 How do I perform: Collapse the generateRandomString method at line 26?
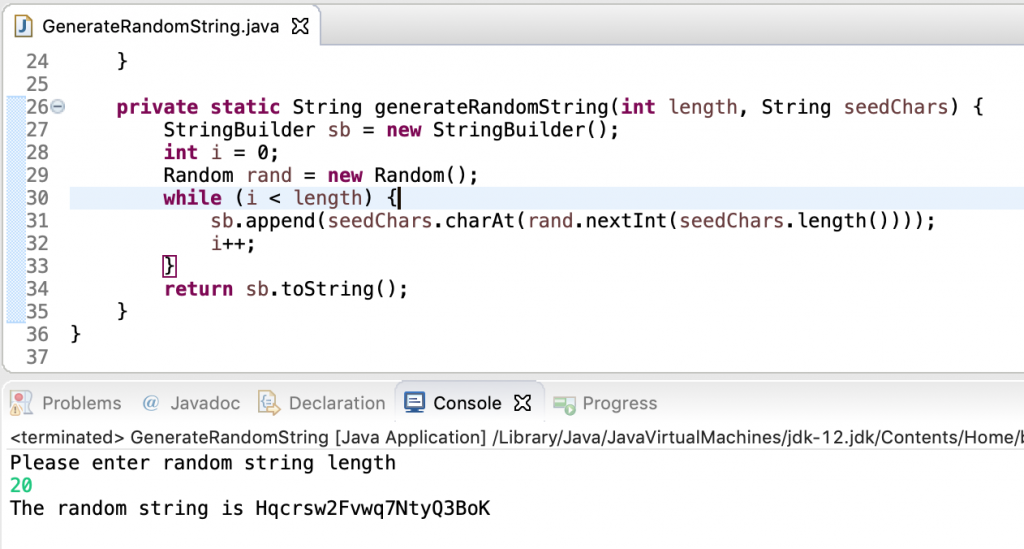click(57, 107)
